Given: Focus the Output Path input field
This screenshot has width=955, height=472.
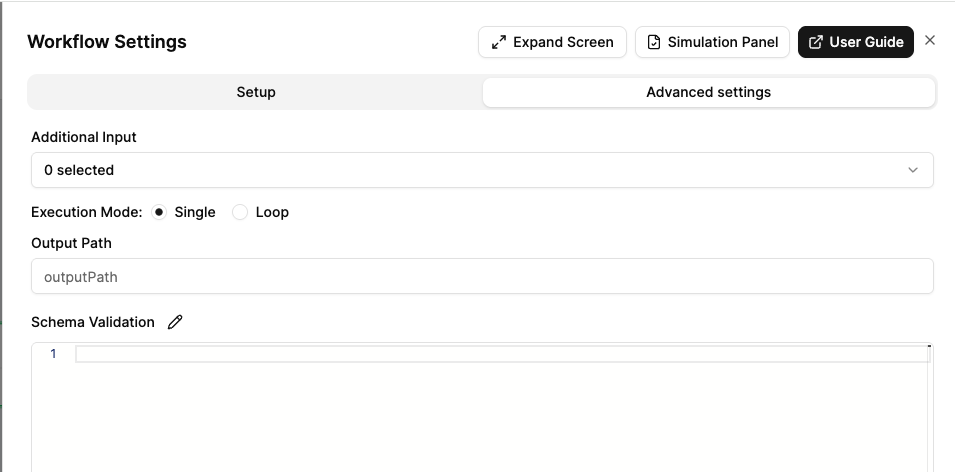Looking at the screenshot, I should tap(482, 277).
